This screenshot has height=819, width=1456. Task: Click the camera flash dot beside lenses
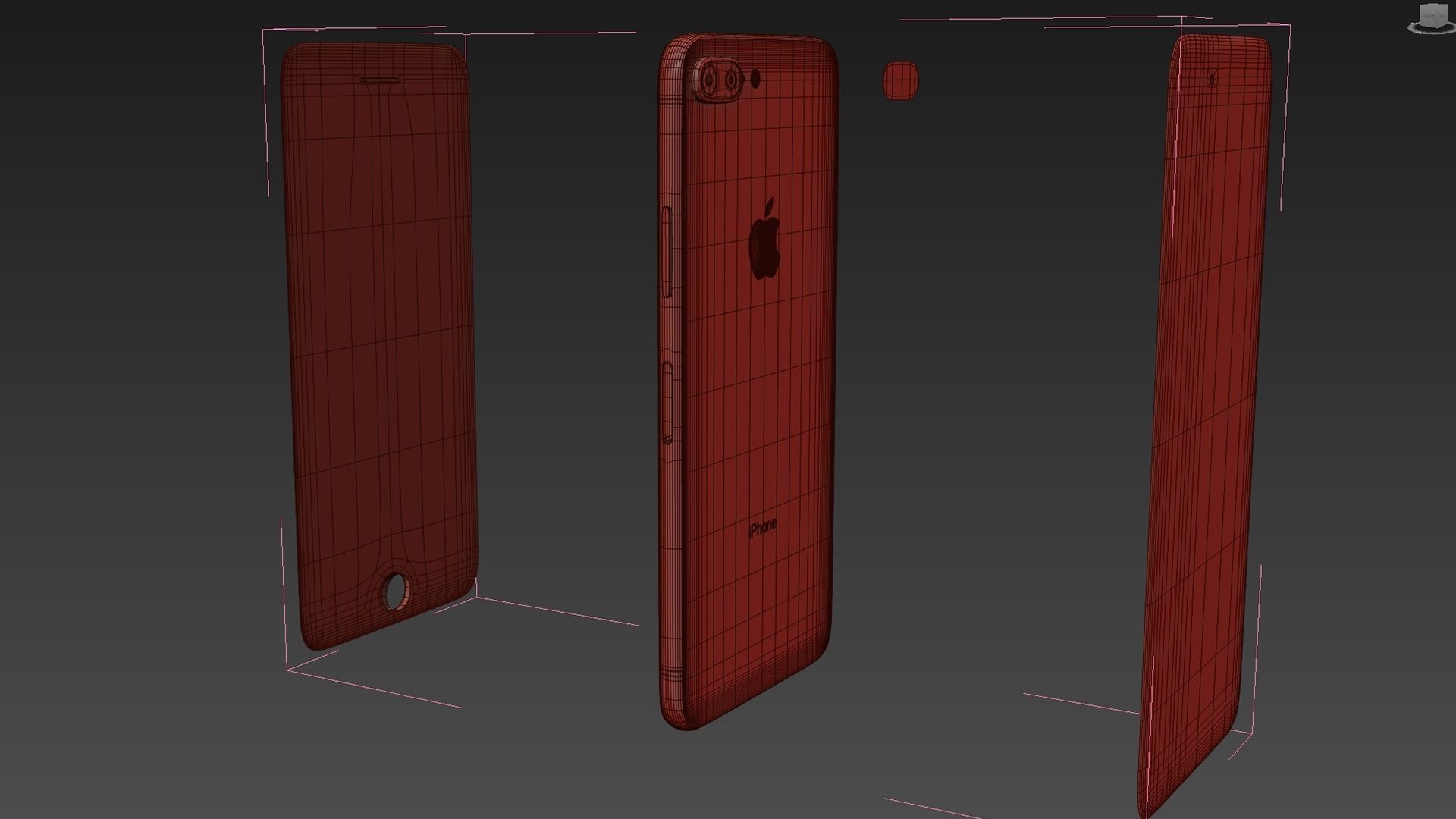(x=755, y=77)
